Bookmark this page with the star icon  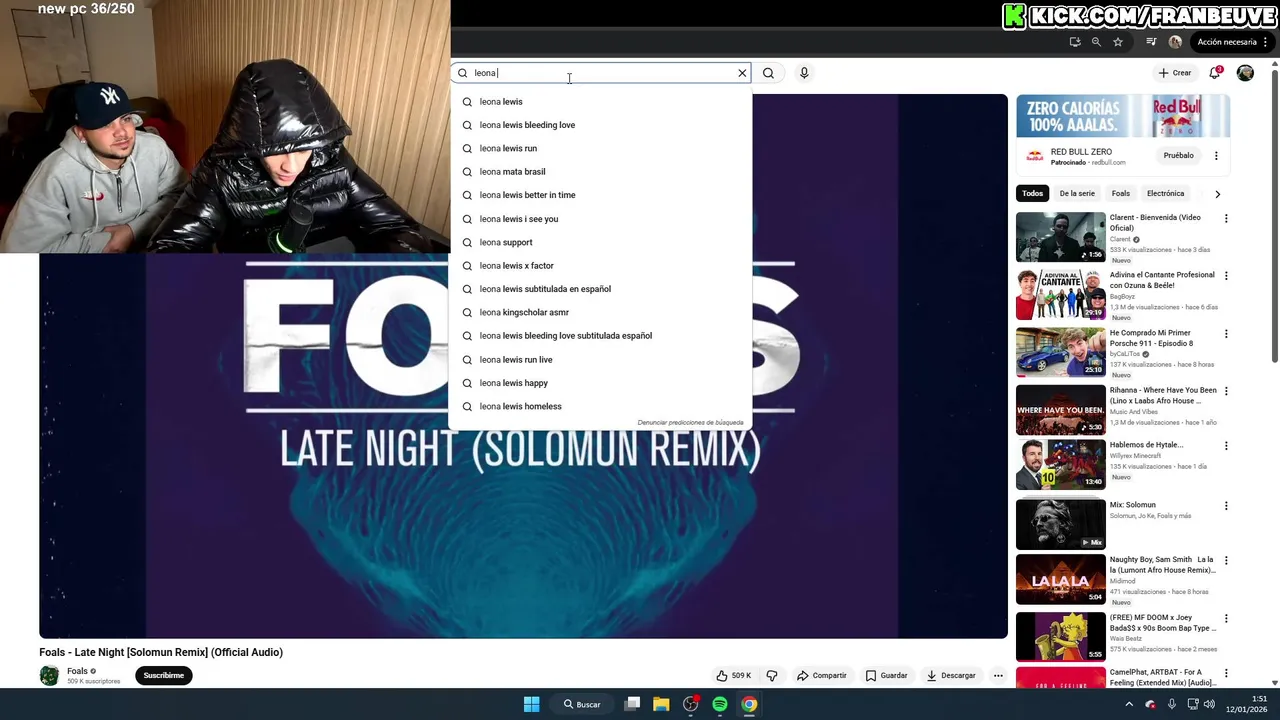point(1118,42)
